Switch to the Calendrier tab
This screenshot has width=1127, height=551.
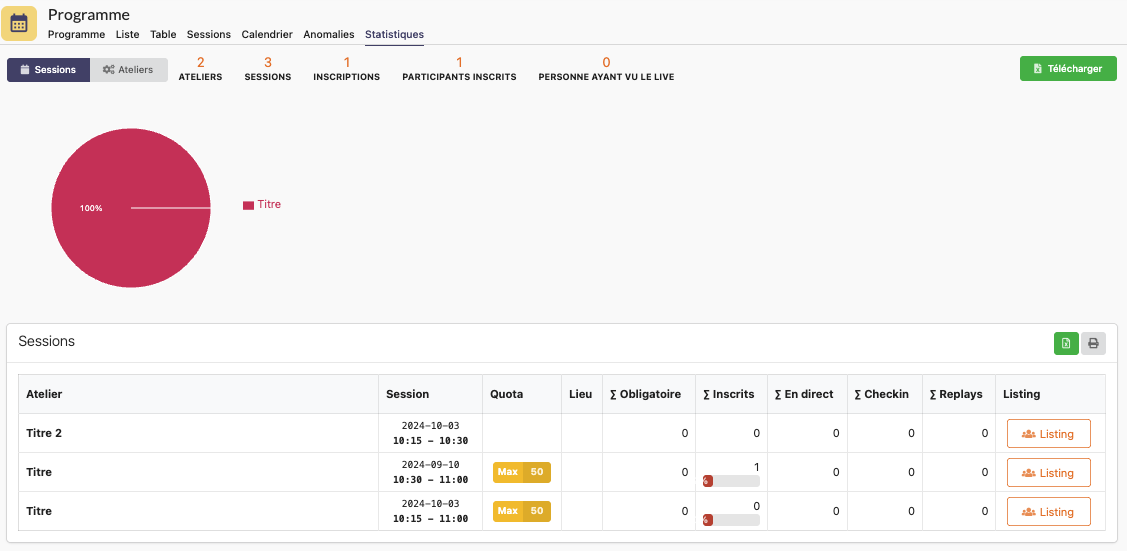coord(267,34)
